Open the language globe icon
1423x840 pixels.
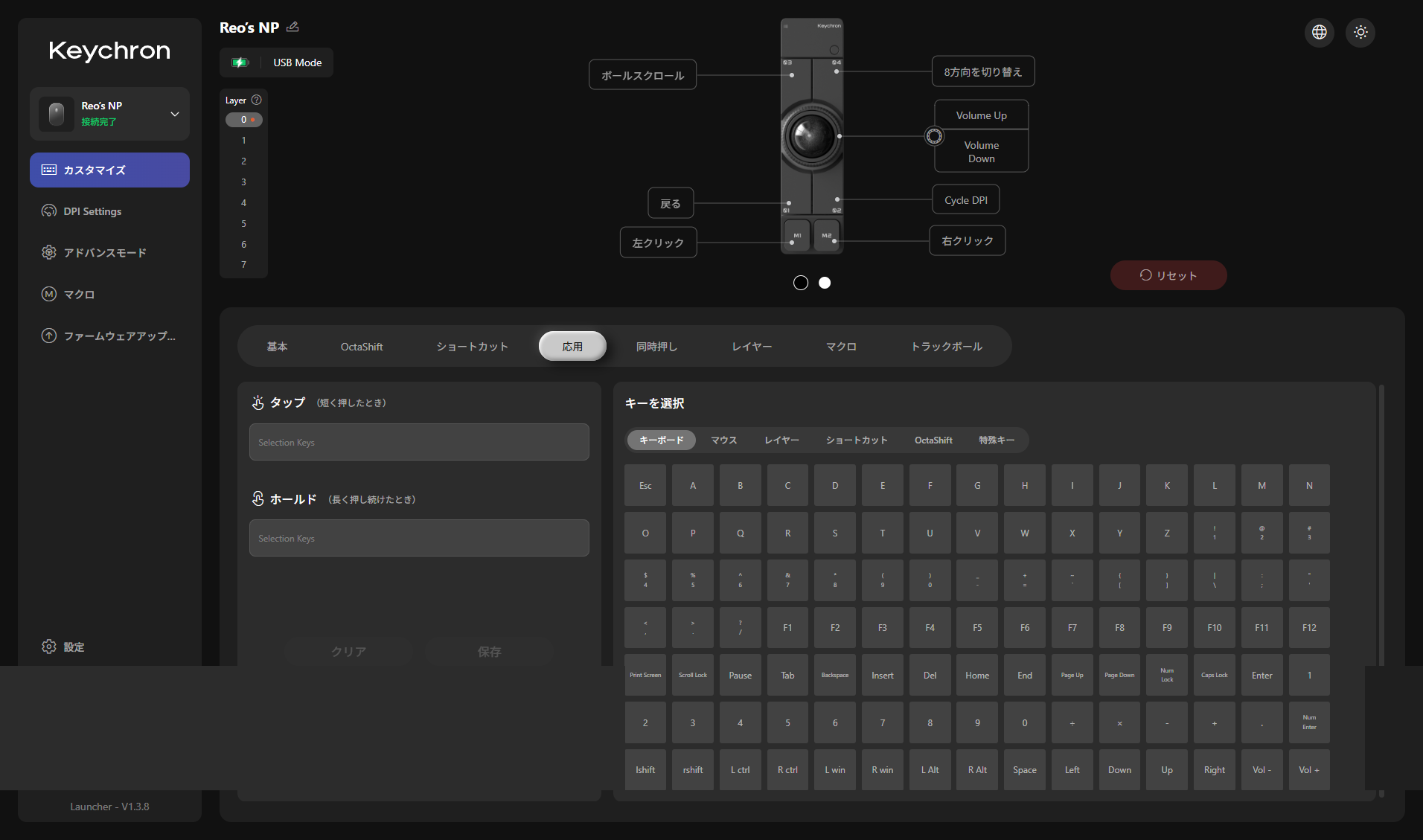pyautogui.click(x=1319, y=32)
